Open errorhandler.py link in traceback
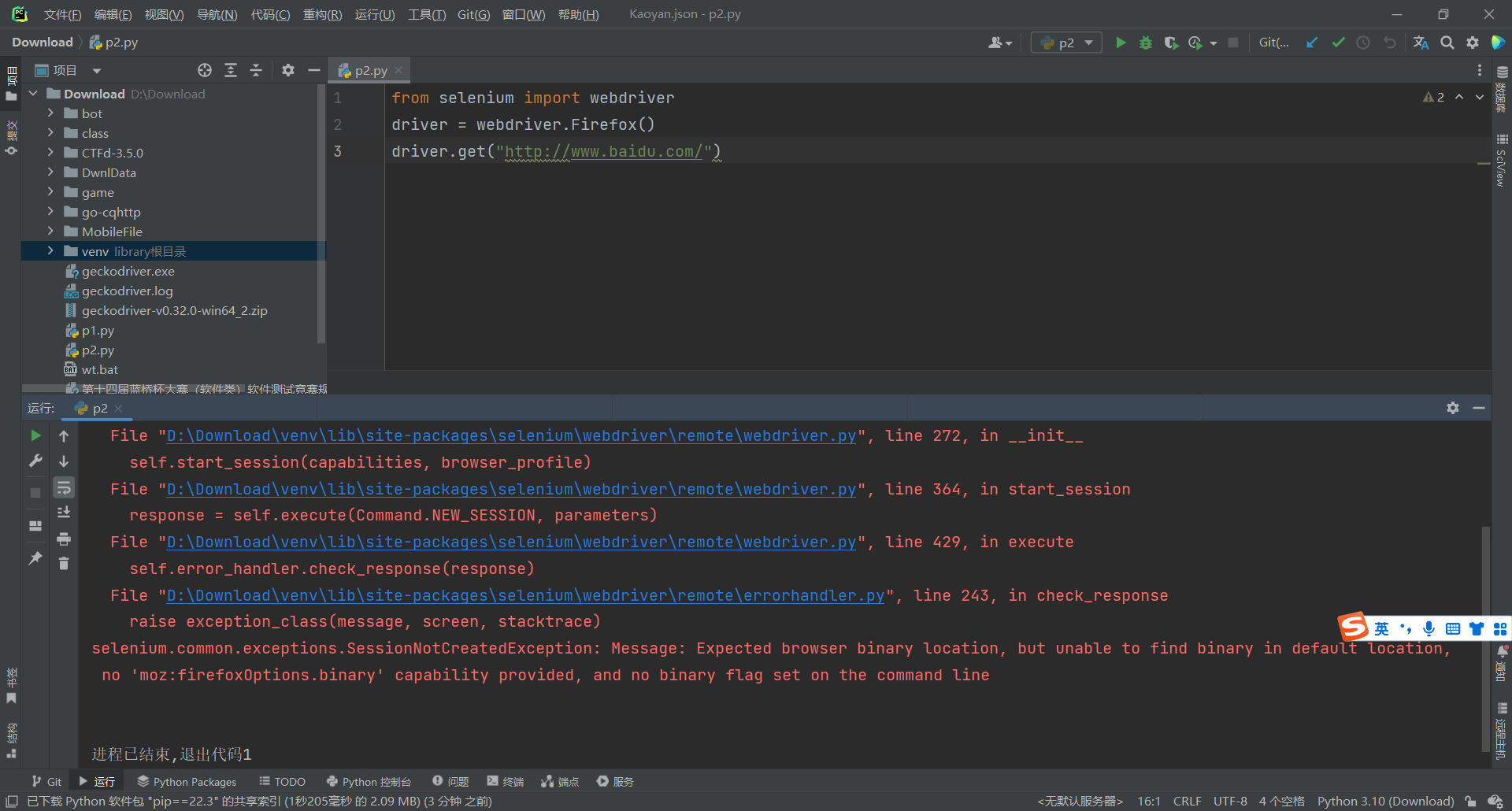Screen dimensions: 1512x811 525,595
